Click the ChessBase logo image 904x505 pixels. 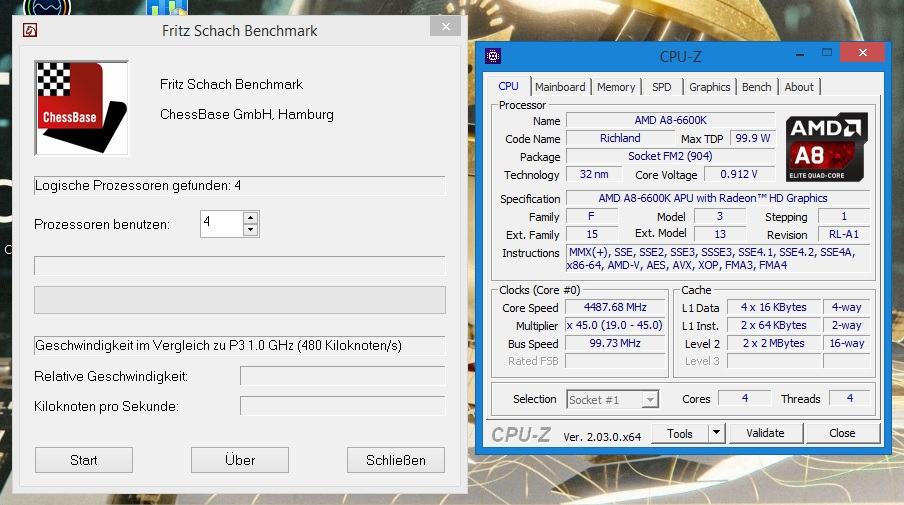click(81, 108)
